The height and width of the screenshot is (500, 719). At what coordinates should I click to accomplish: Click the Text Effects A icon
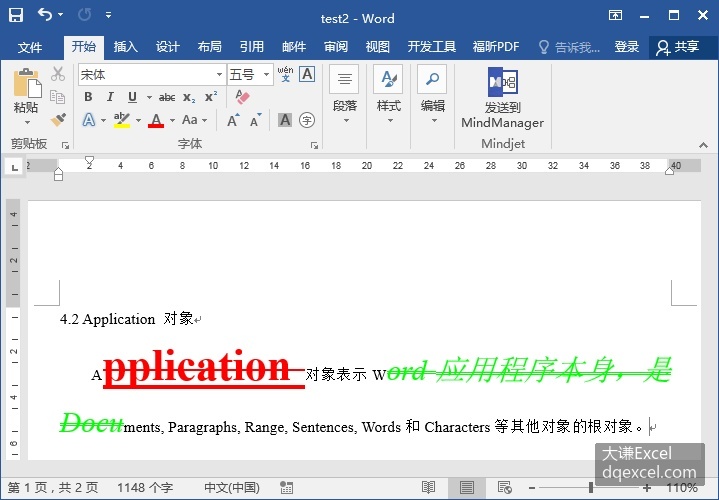89,120
